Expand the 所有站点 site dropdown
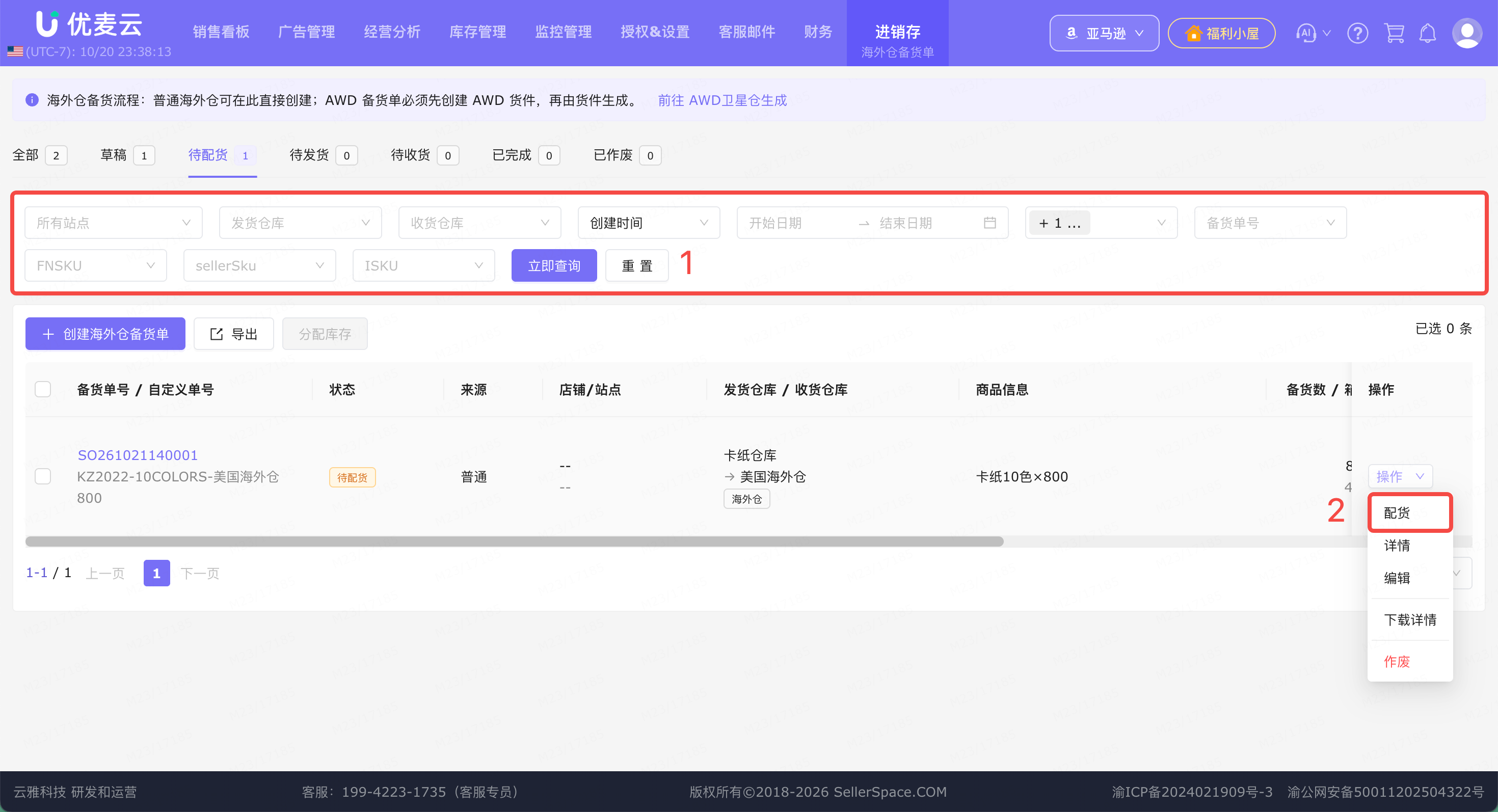The width and height of the screenshot is (1498, 812). pos(114,223)
